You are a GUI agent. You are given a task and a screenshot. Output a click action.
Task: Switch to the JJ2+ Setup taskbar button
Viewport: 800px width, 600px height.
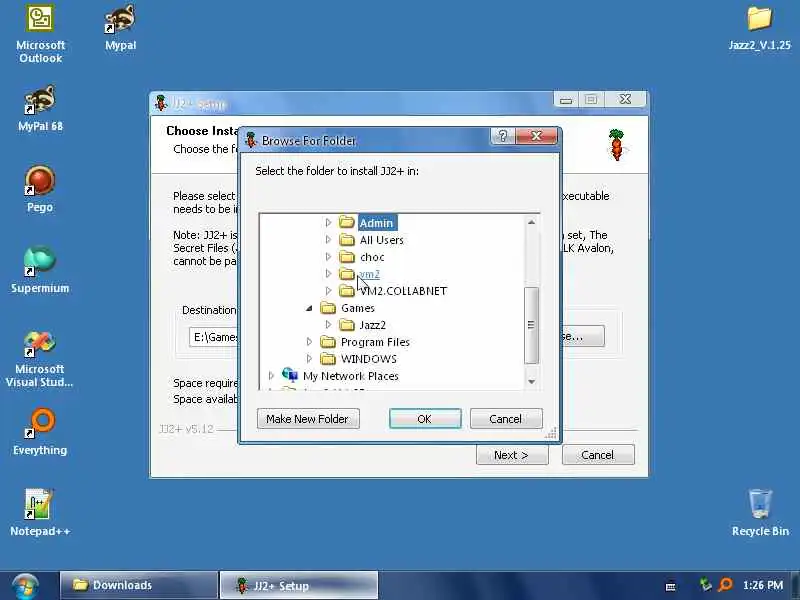point(298,585)
